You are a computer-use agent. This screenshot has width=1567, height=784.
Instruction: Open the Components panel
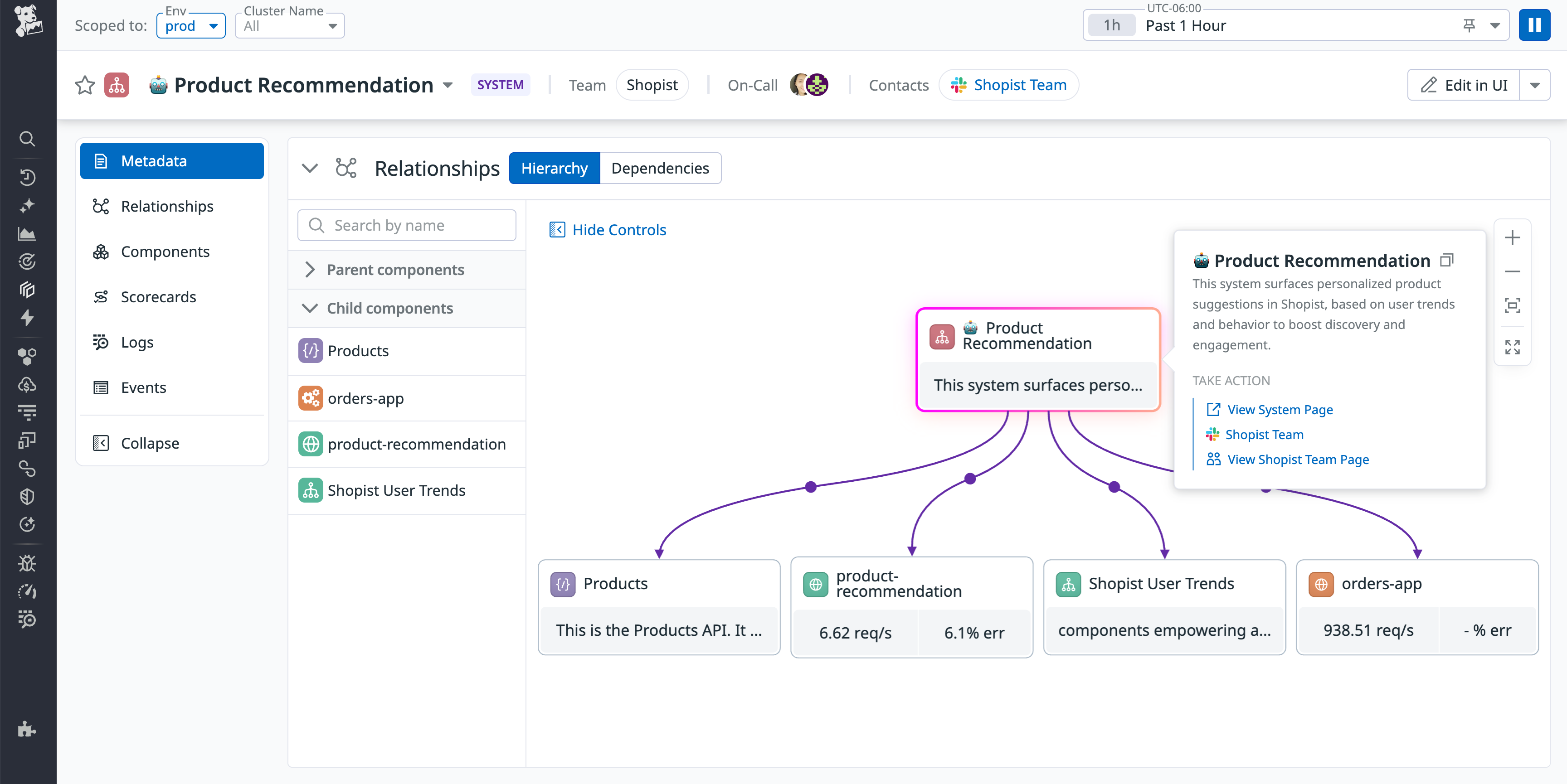(165, 251)
